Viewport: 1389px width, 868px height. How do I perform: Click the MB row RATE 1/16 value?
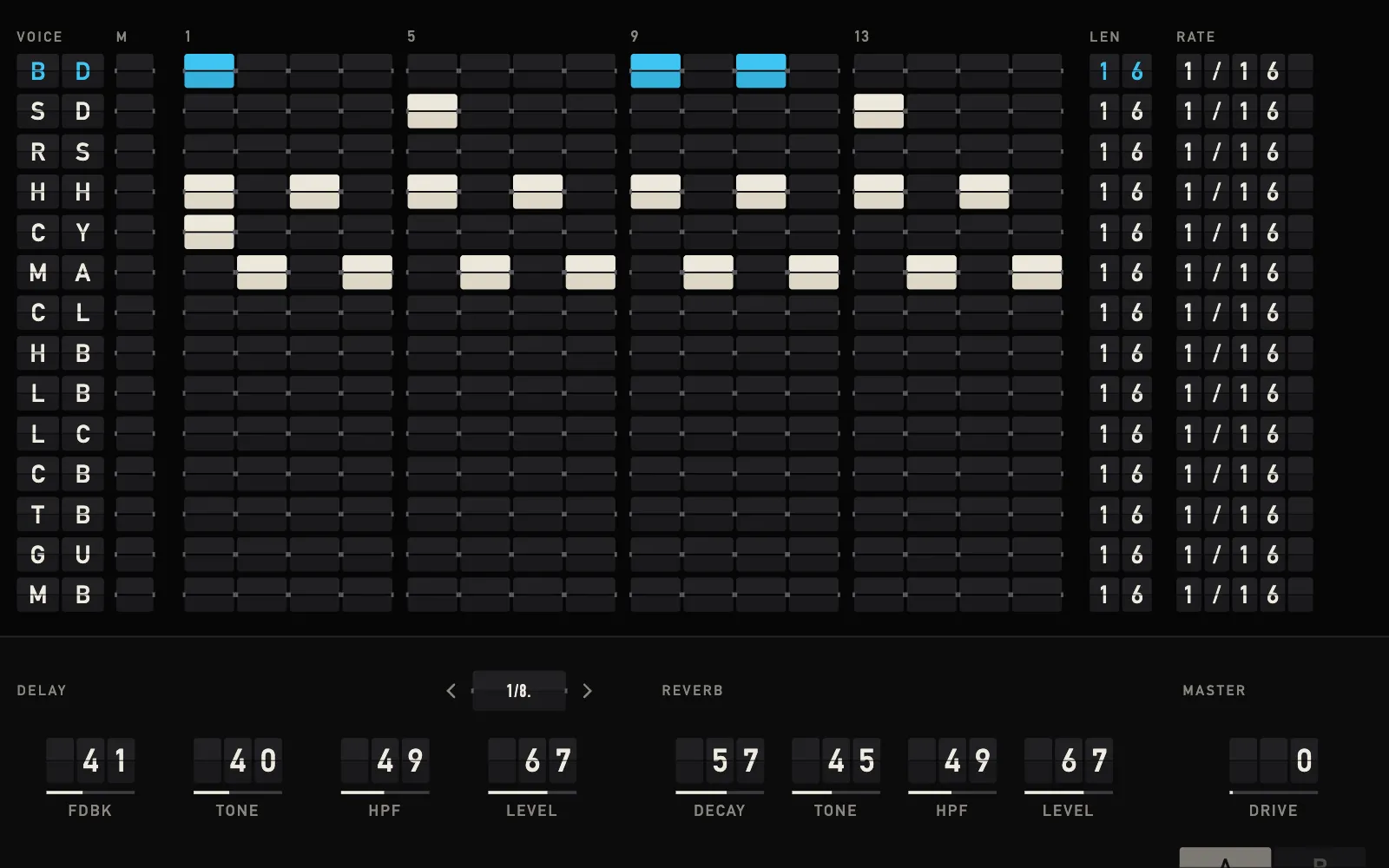tap(1244, 595)
